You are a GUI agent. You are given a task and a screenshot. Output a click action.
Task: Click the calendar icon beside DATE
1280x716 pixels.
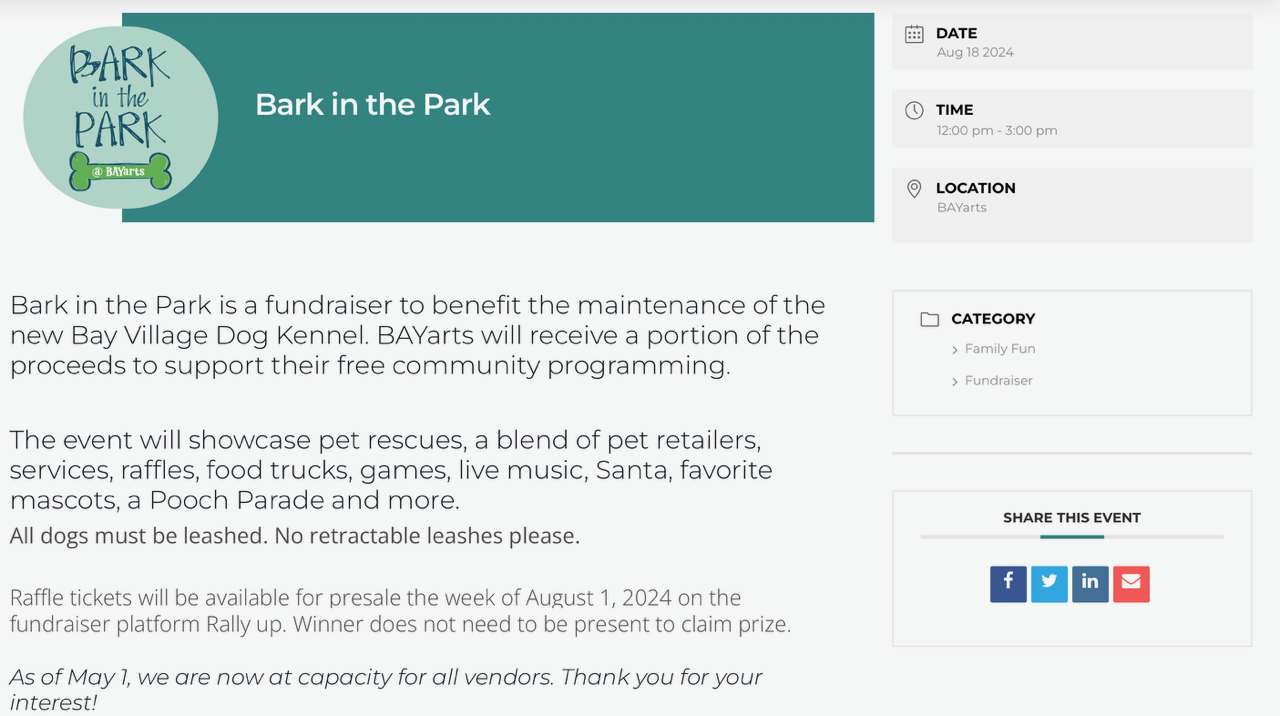(914, 34)
